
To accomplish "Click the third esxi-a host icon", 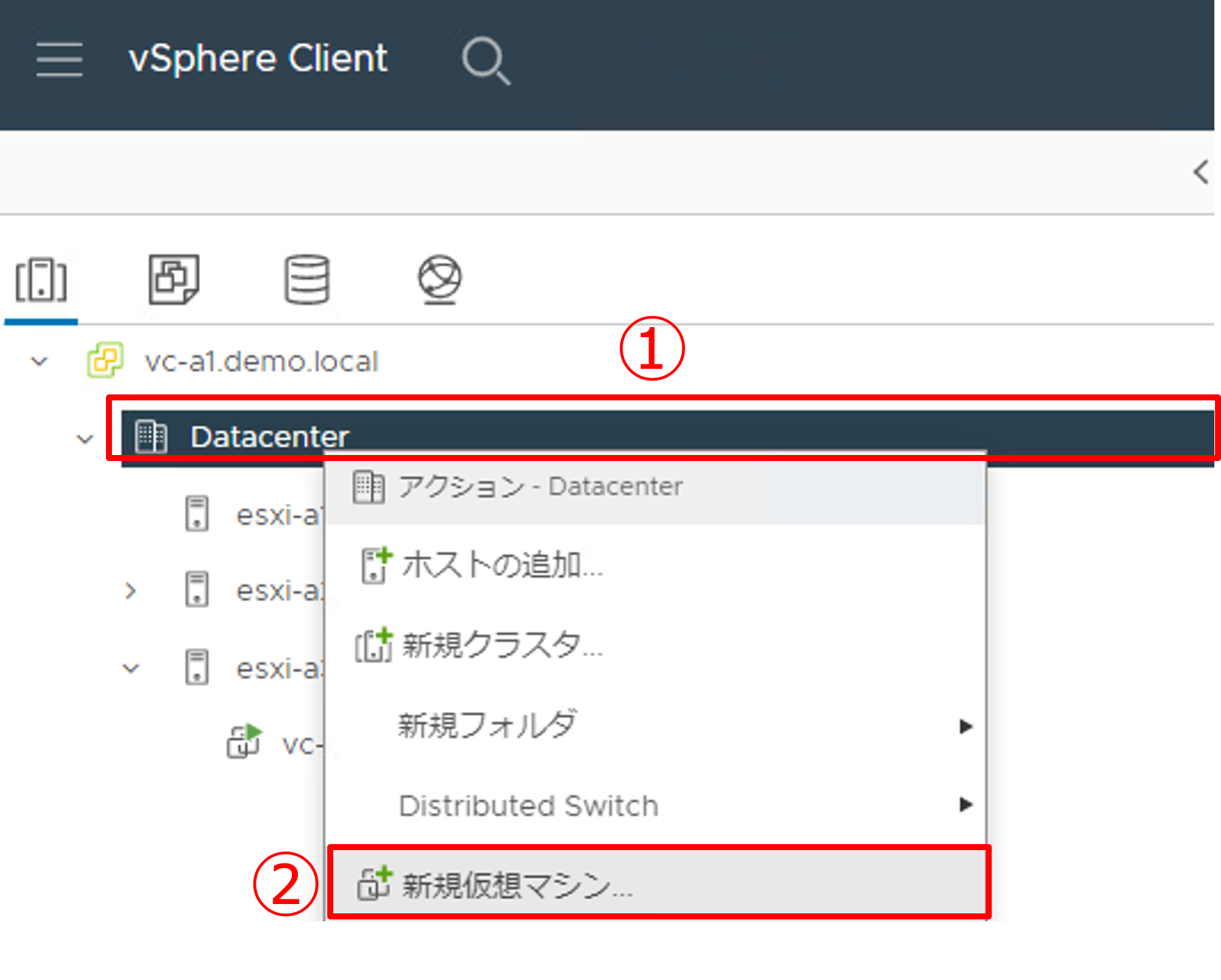I will coord(197,667).
